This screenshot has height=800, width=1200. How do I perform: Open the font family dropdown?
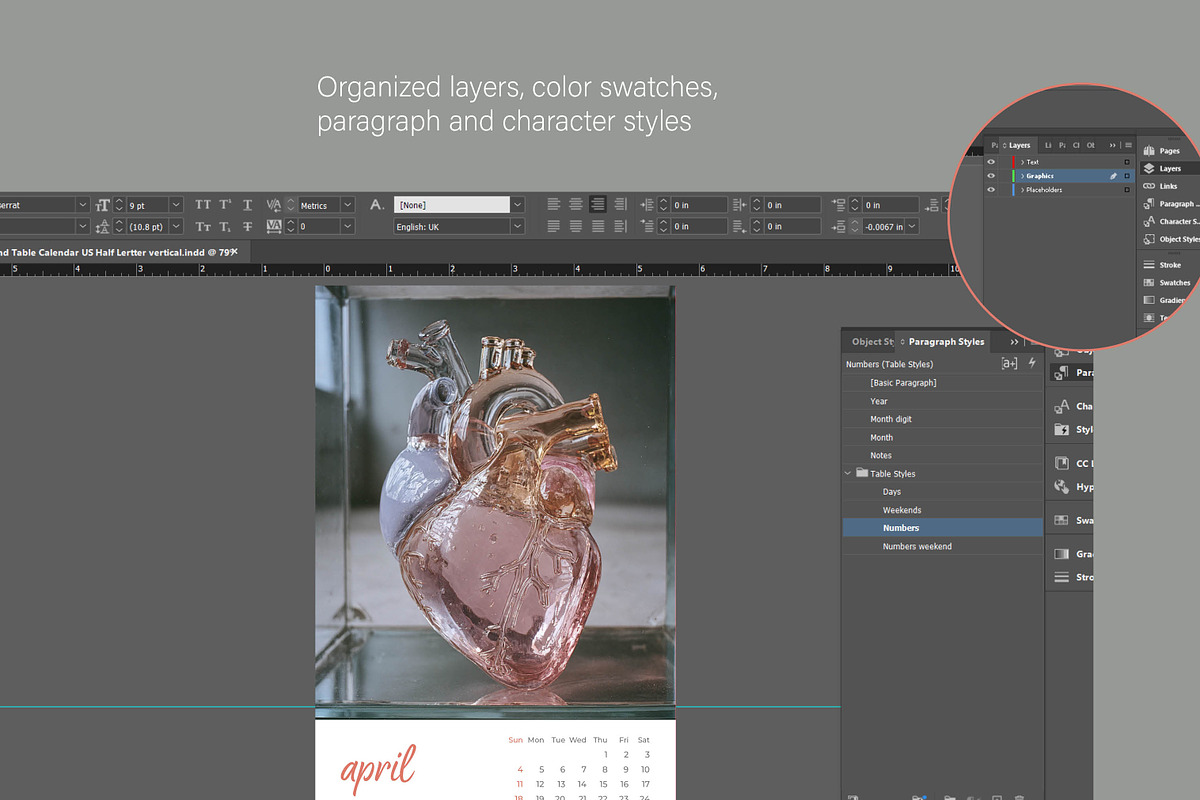coord(83,205)
